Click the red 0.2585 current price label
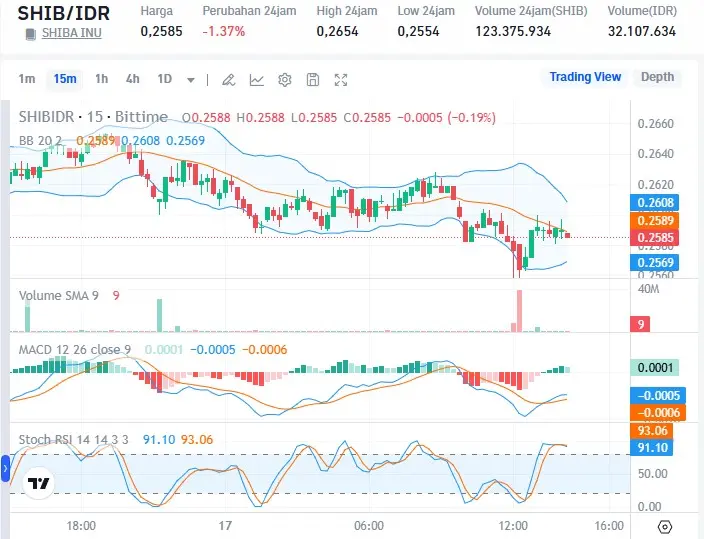This screenshot has width=704, height=539. coord(655,237)
